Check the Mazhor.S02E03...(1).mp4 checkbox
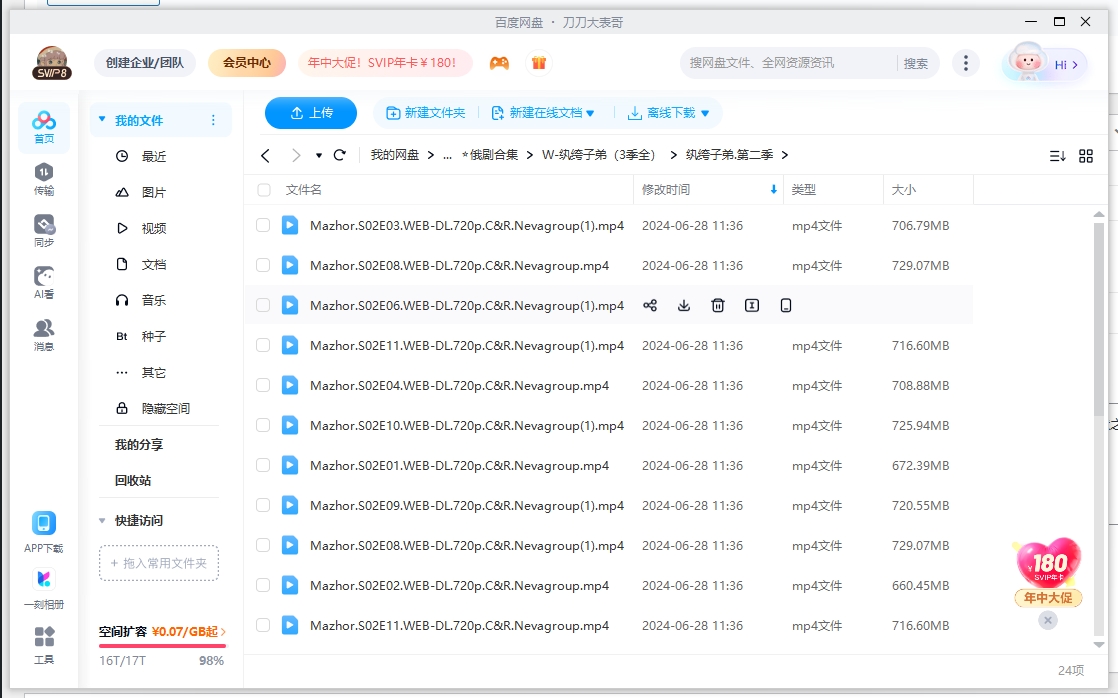The width and height of the screenshot is (1118, 698). [263, 225]
